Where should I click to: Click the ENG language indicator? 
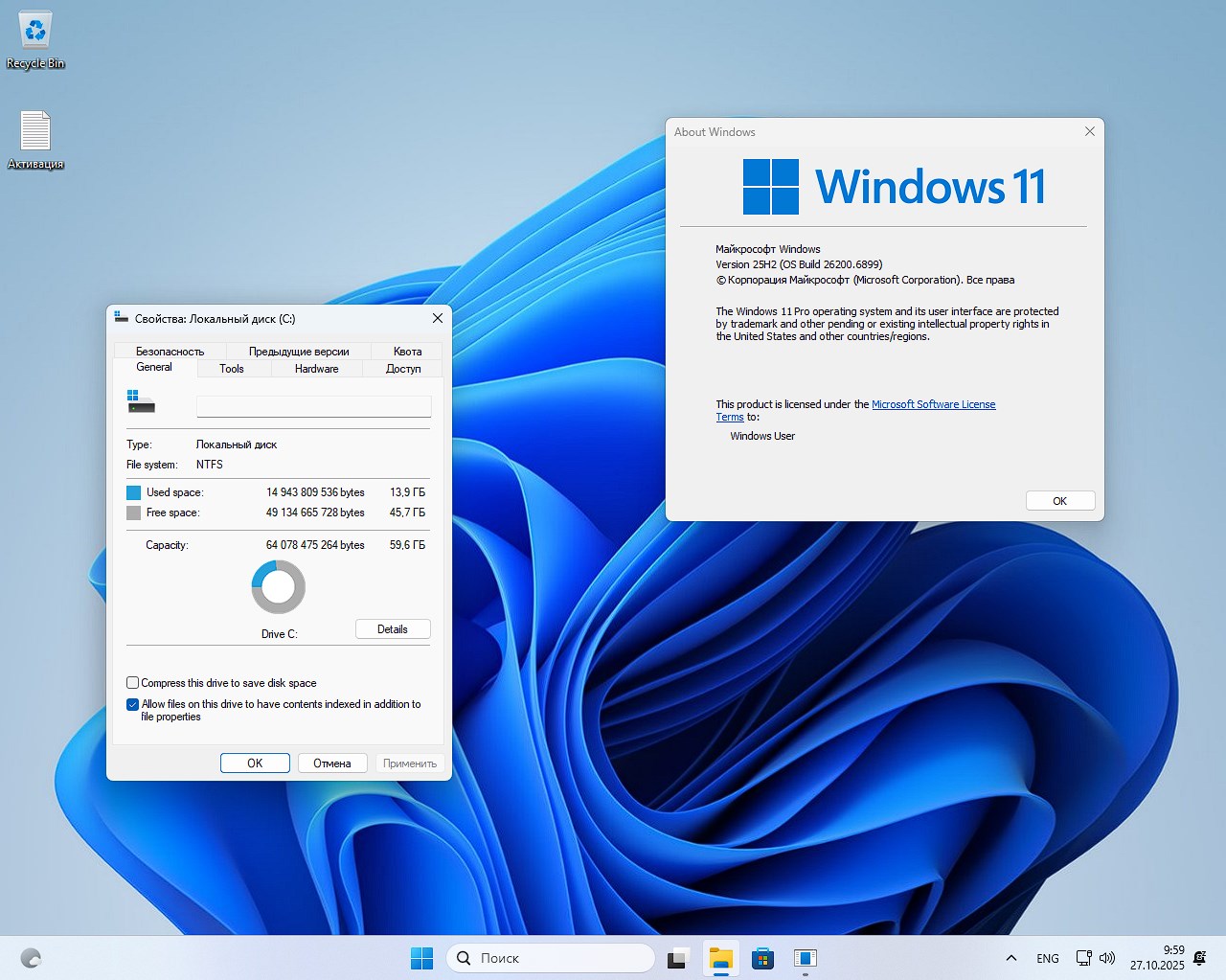click(1048, 958)
